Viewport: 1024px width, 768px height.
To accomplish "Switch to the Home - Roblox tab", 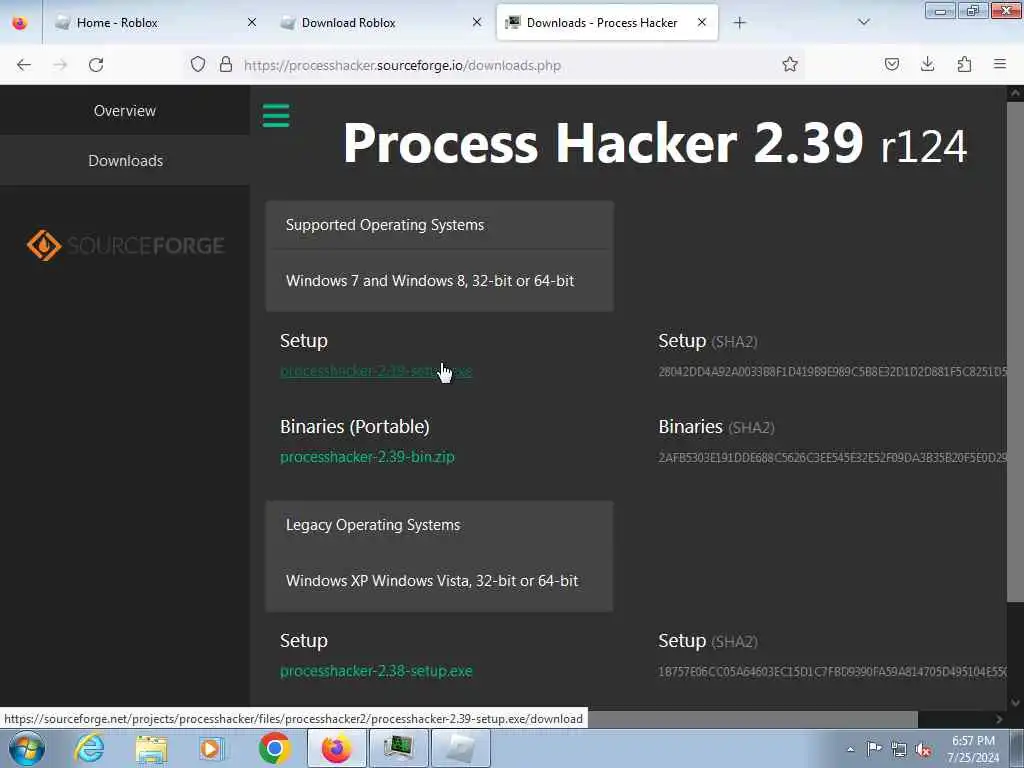I will pyautogui.click(x=155, y=23).
